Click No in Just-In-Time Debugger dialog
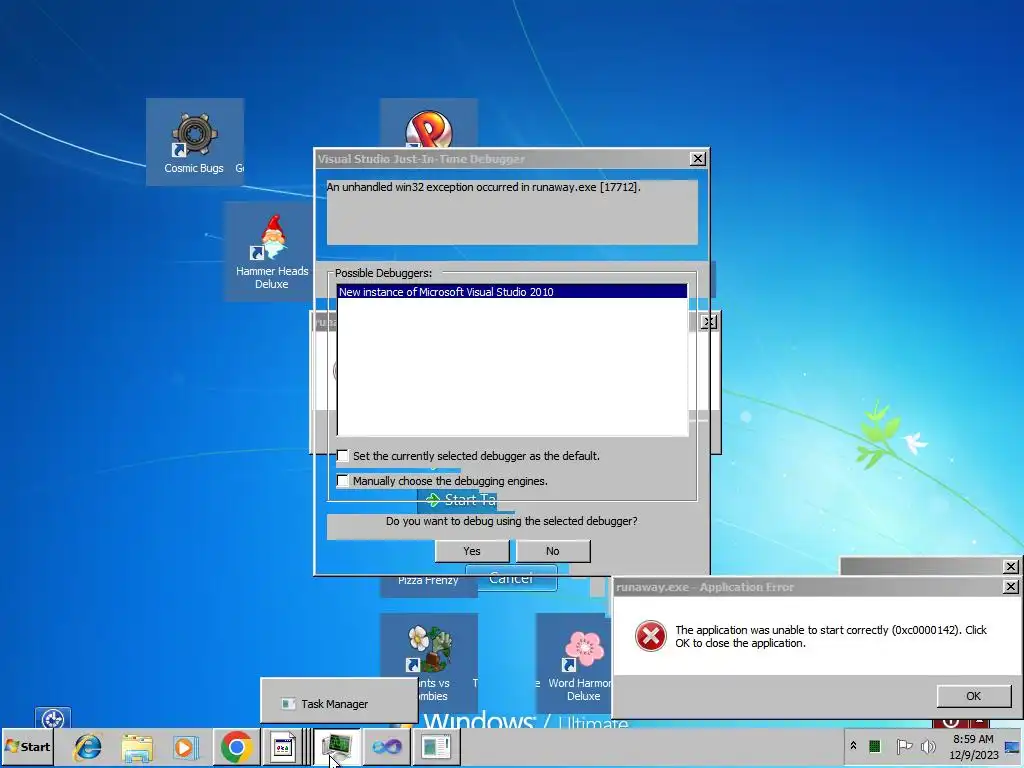 point(552,551)
